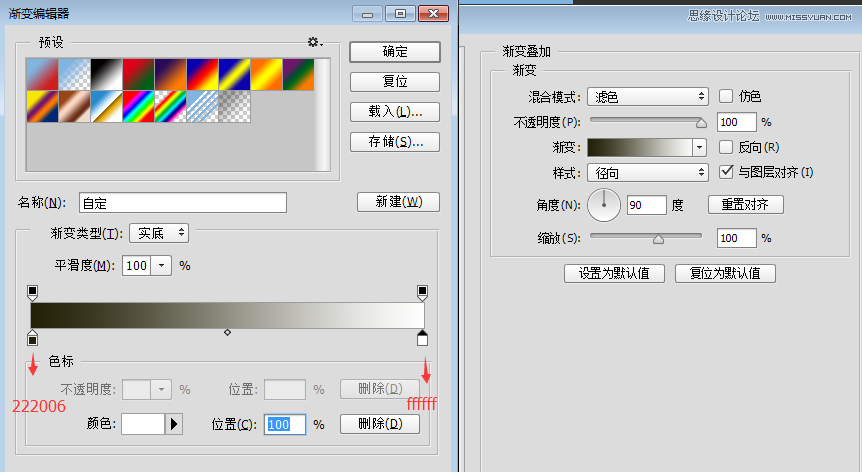Select the chrome gradient preset
This screenshot has height=472, width=862.
106,107
